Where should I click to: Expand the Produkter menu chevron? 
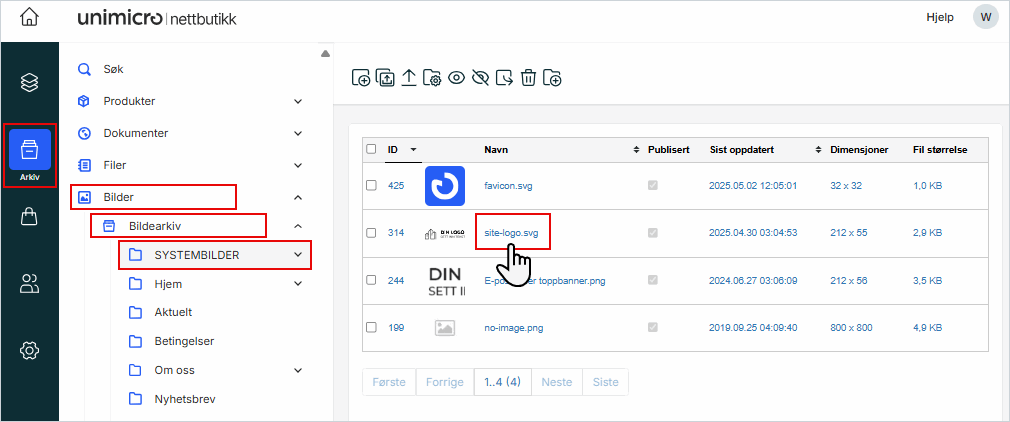(x=298, y=102)
